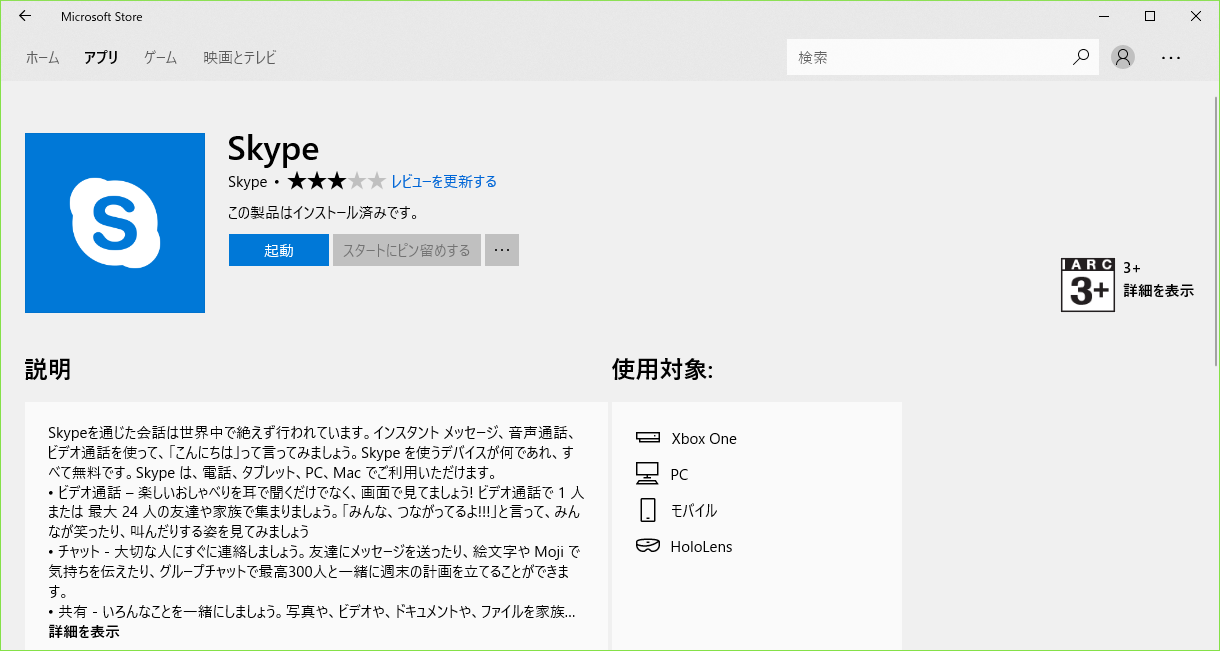This screenshot has width=1220, height=651.
Task: Click the 3+ age rating text
Action: coord(1132,267)
